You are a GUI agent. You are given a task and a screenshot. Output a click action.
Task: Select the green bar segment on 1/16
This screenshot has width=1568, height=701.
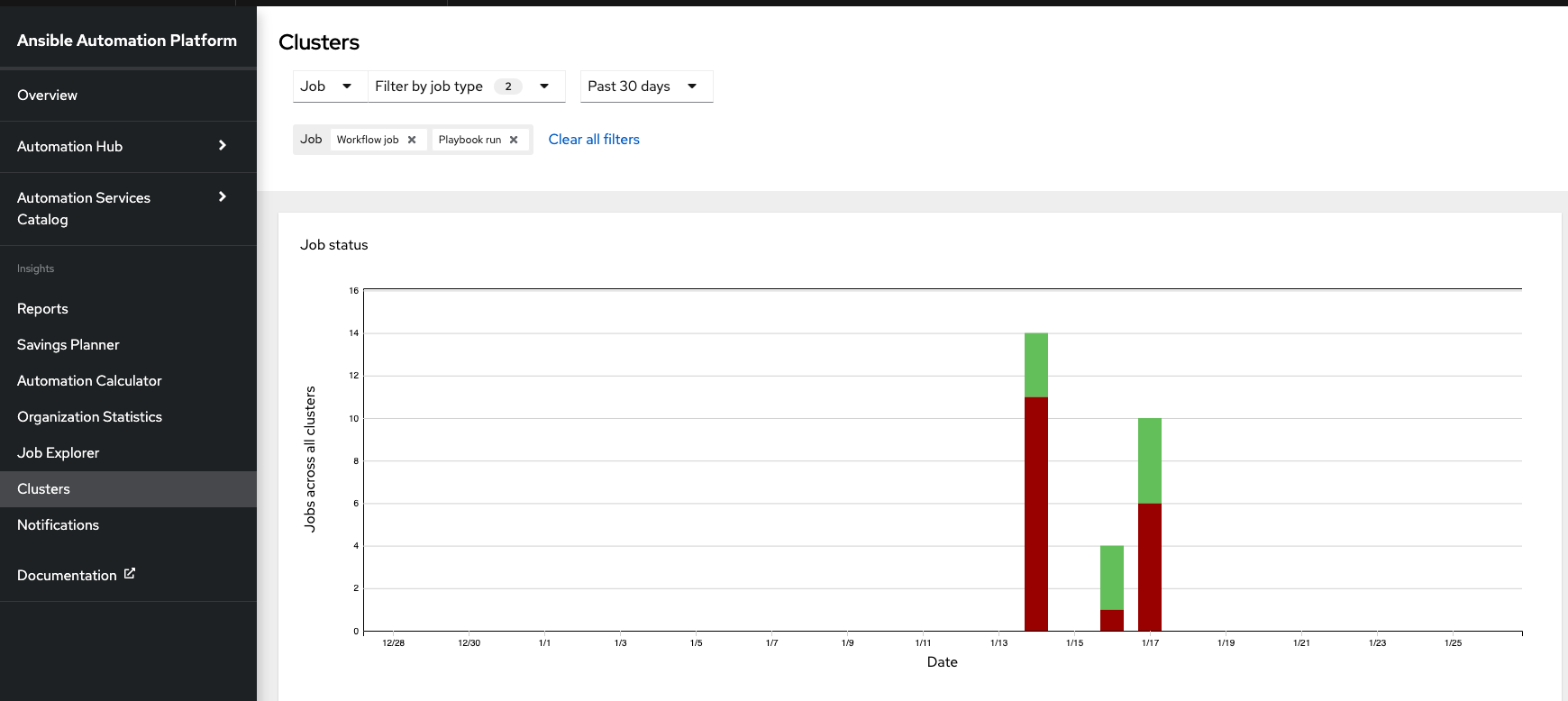click(x=1112, y=577)
